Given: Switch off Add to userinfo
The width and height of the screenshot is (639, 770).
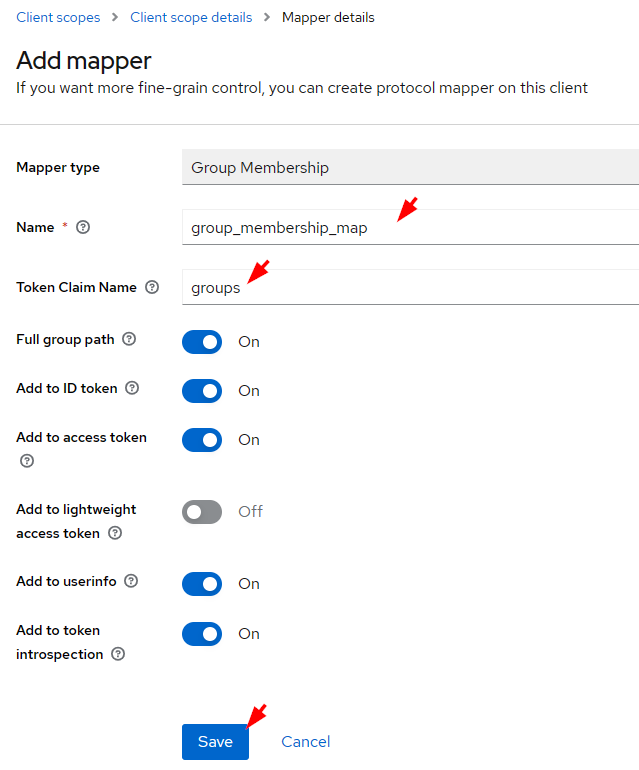Looking at the screenshot, I should [x=202, y=584].
